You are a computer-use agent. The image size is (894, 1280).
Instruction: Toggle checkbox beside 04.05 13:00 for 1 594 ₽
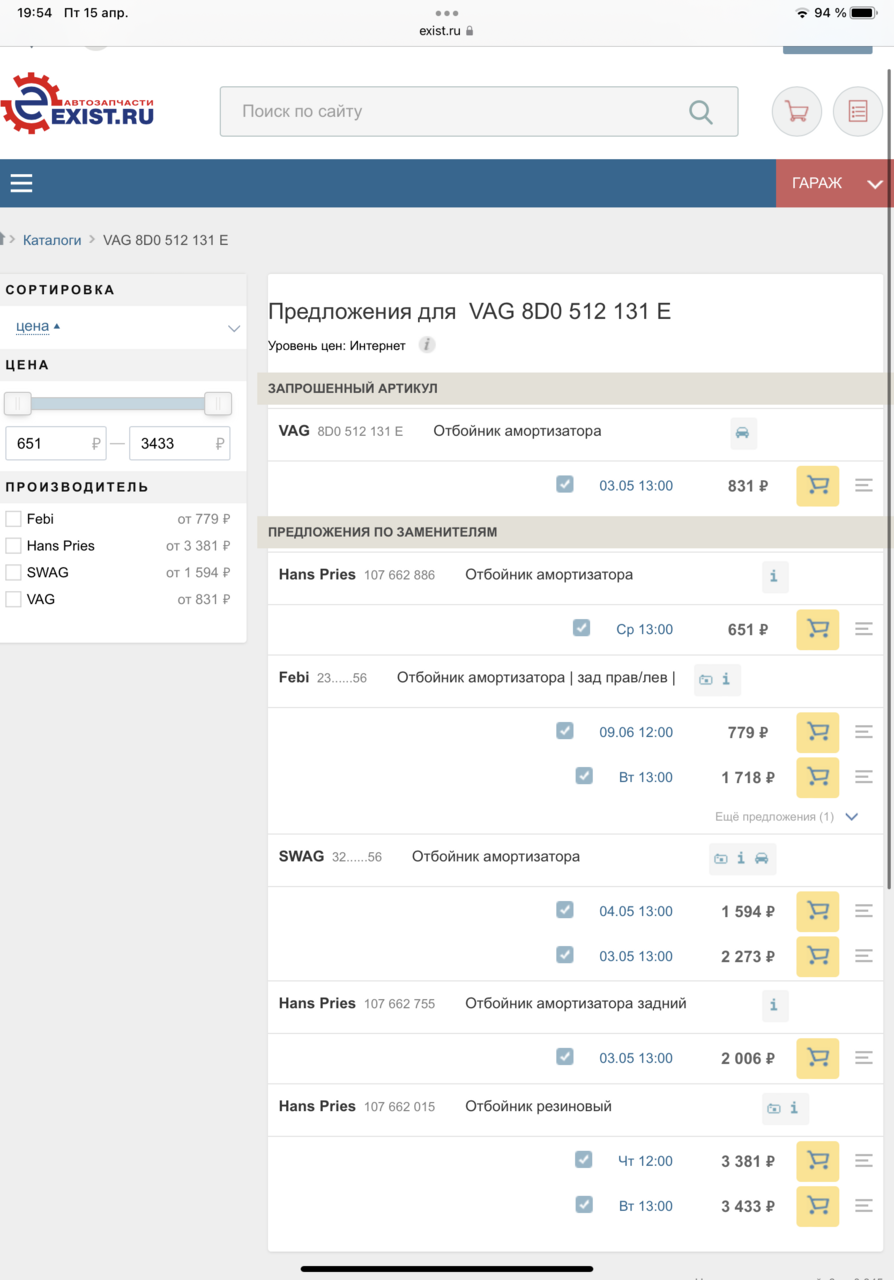pos(565,909)
